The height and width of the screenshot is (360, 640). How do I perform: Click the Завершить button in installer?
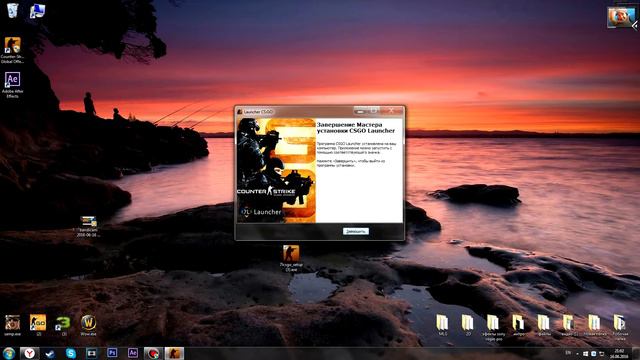coord(356,231)
